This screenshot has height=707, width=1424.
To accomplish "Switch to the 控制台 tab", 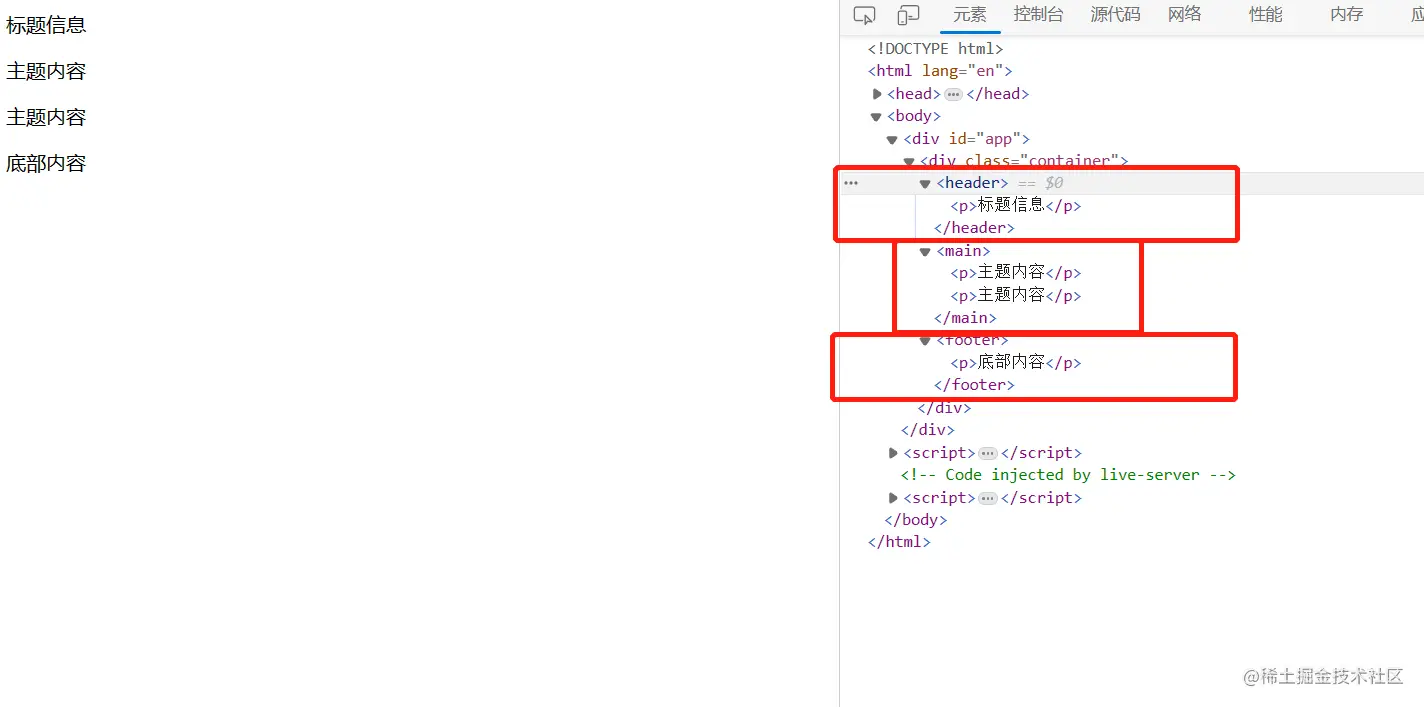I will (1039, 15).
